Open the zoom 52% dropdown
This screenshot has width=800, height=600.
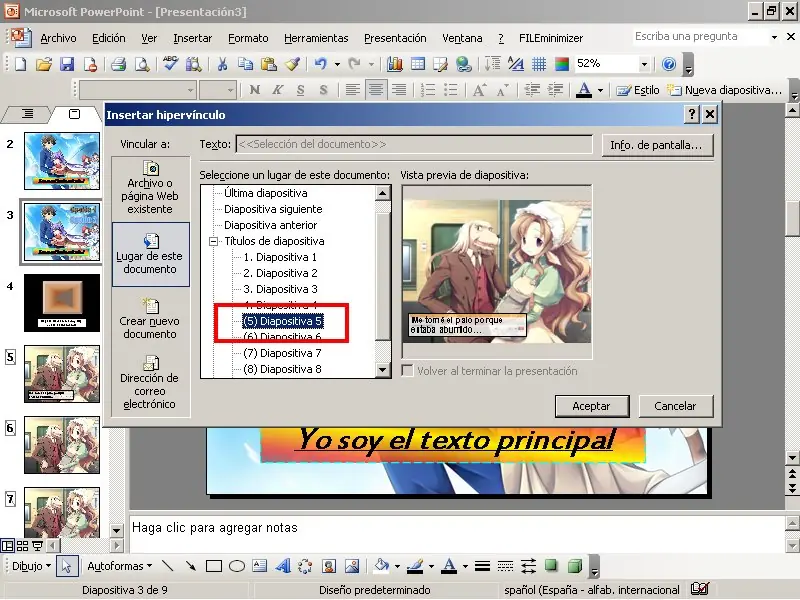click(643, 64)
